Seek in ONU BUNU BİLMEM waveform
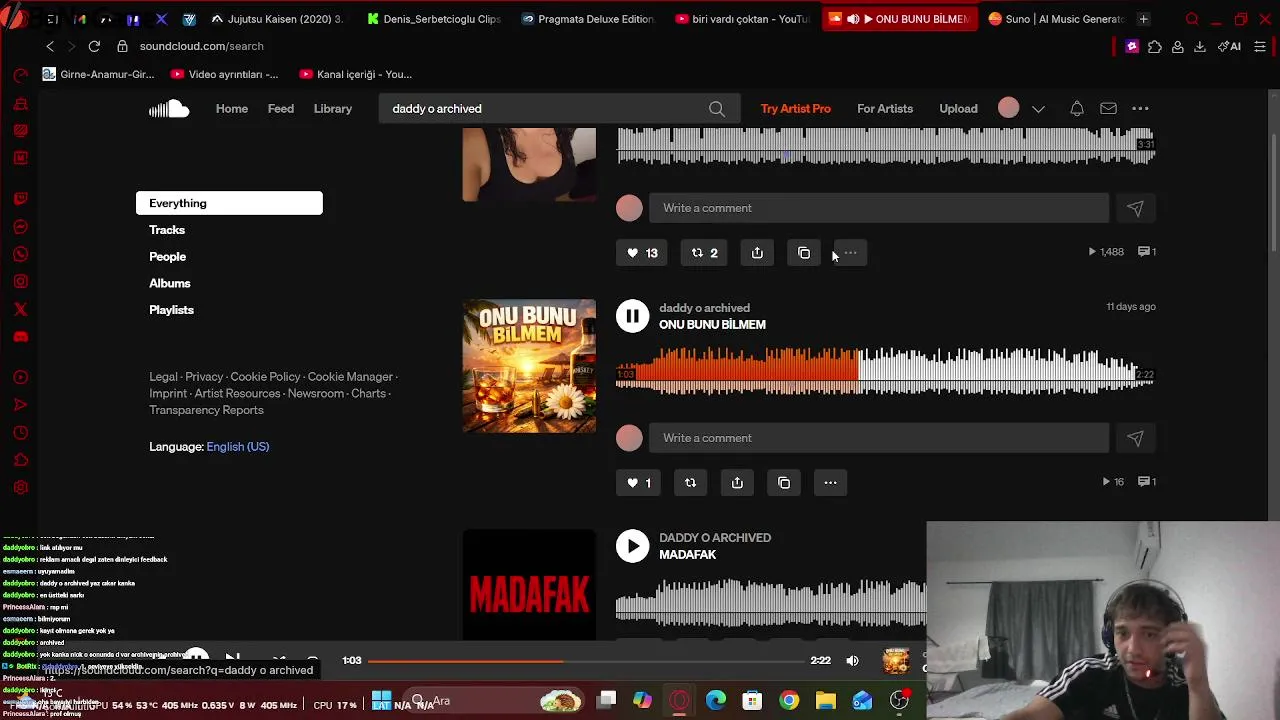1280x720 pixels. [x=885, y=372]
